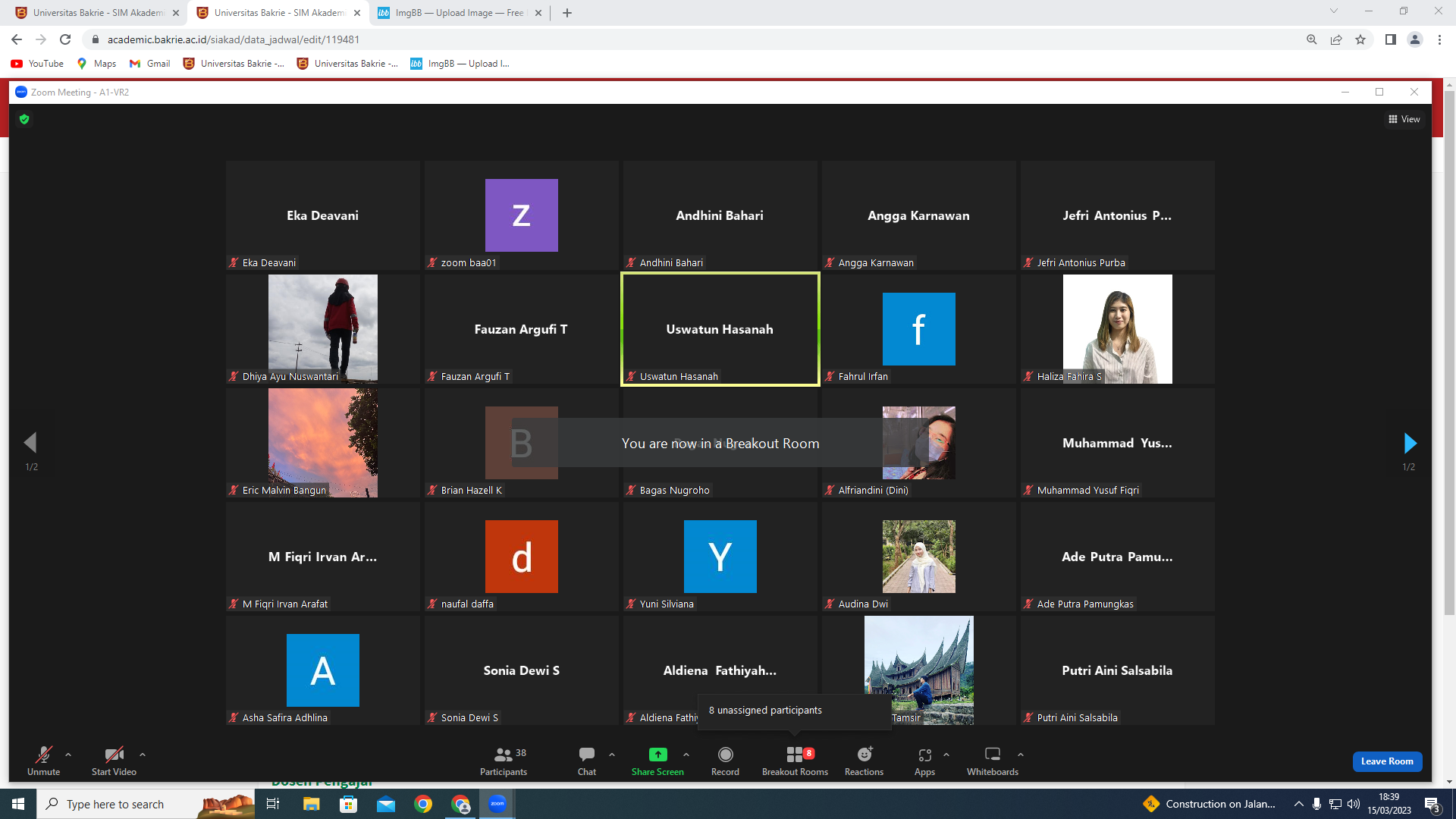Open Microsoft Store from taskbar

[348, 804]
